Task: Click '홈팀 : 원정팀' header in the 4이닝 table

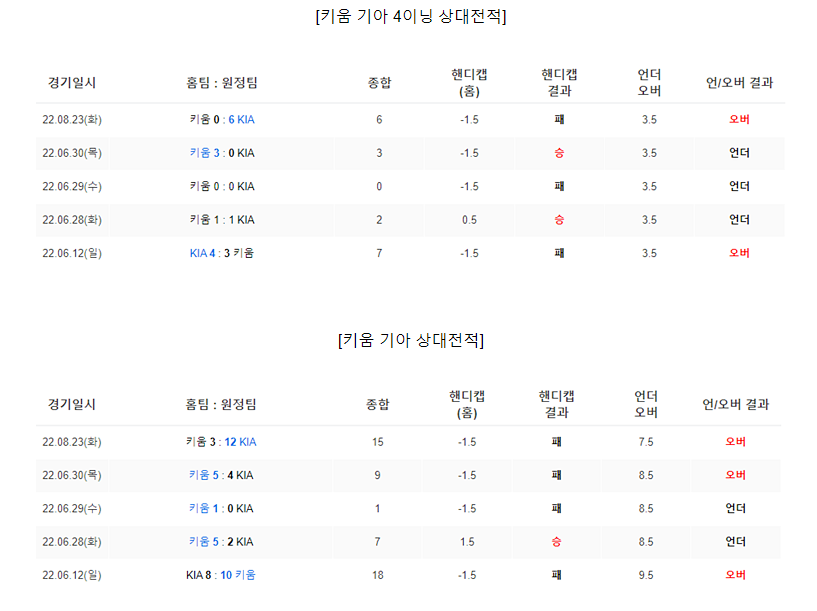Action: (x=222, y=82)
